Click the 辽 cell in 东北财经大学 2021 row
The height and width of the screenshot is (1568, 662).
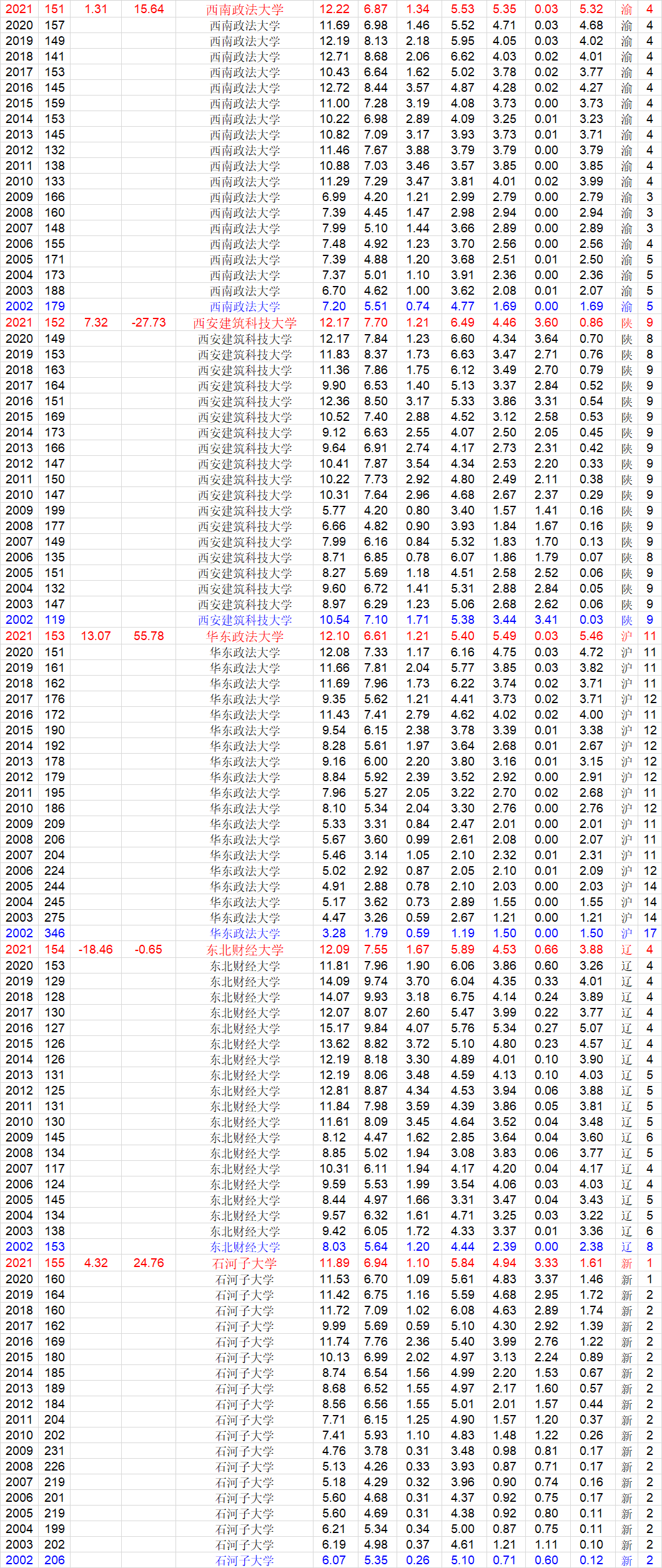(x=626, y=950)
